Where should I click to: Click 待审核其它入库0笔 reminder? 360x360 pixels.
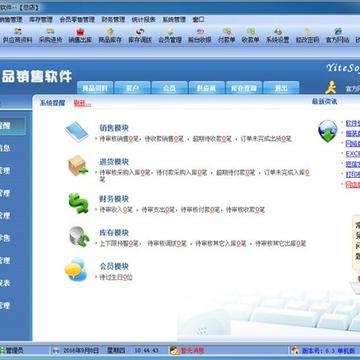pyautogui.click(x=221, y=244)
